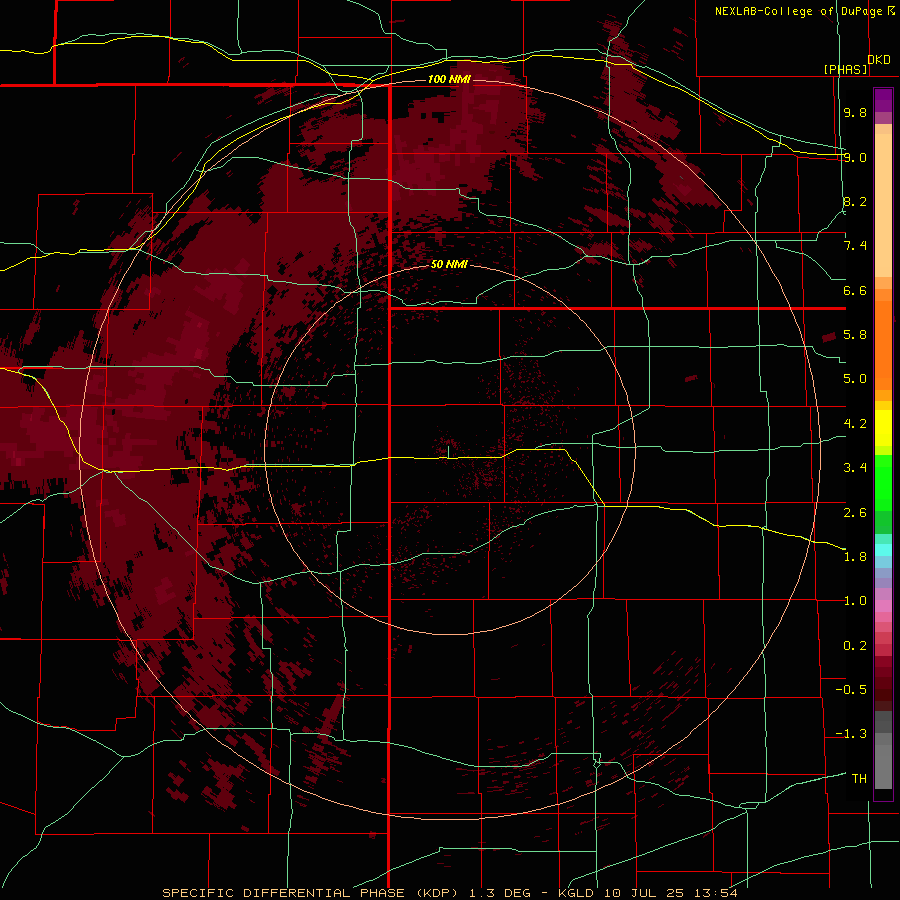Click the 3.4 color scale value
Screen dimensions: 900x900
pos(855,468)
